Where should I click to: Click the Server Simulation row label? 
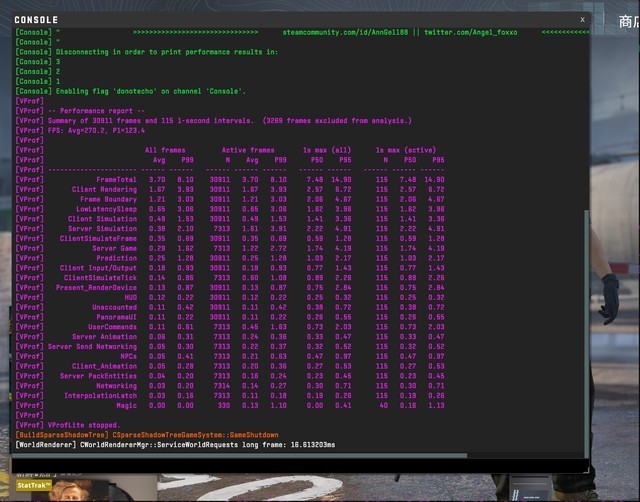[x=102, y=228]
